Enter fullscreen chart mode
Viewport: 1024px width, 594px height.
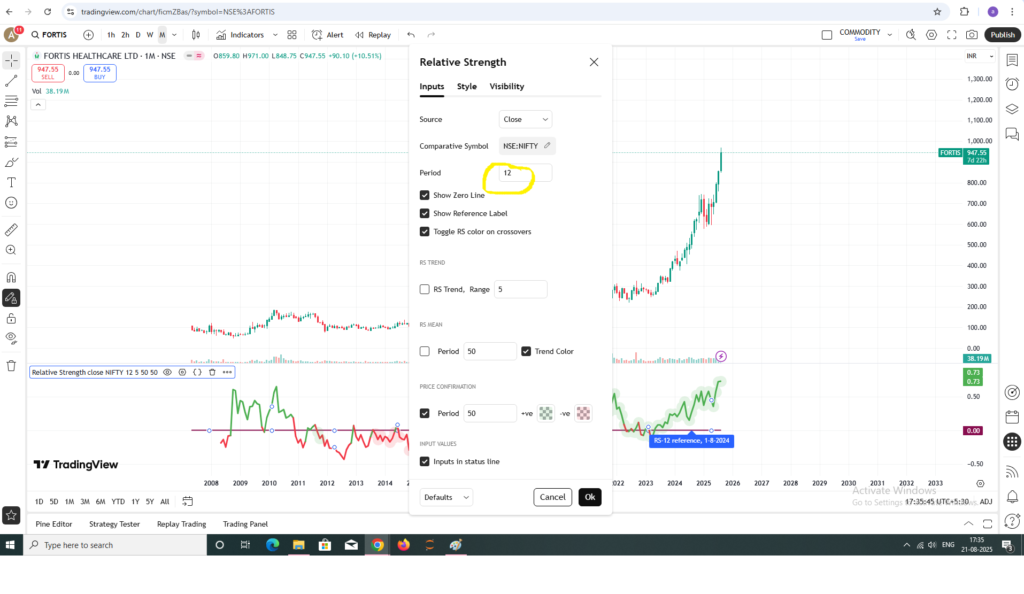coord(952,35)
